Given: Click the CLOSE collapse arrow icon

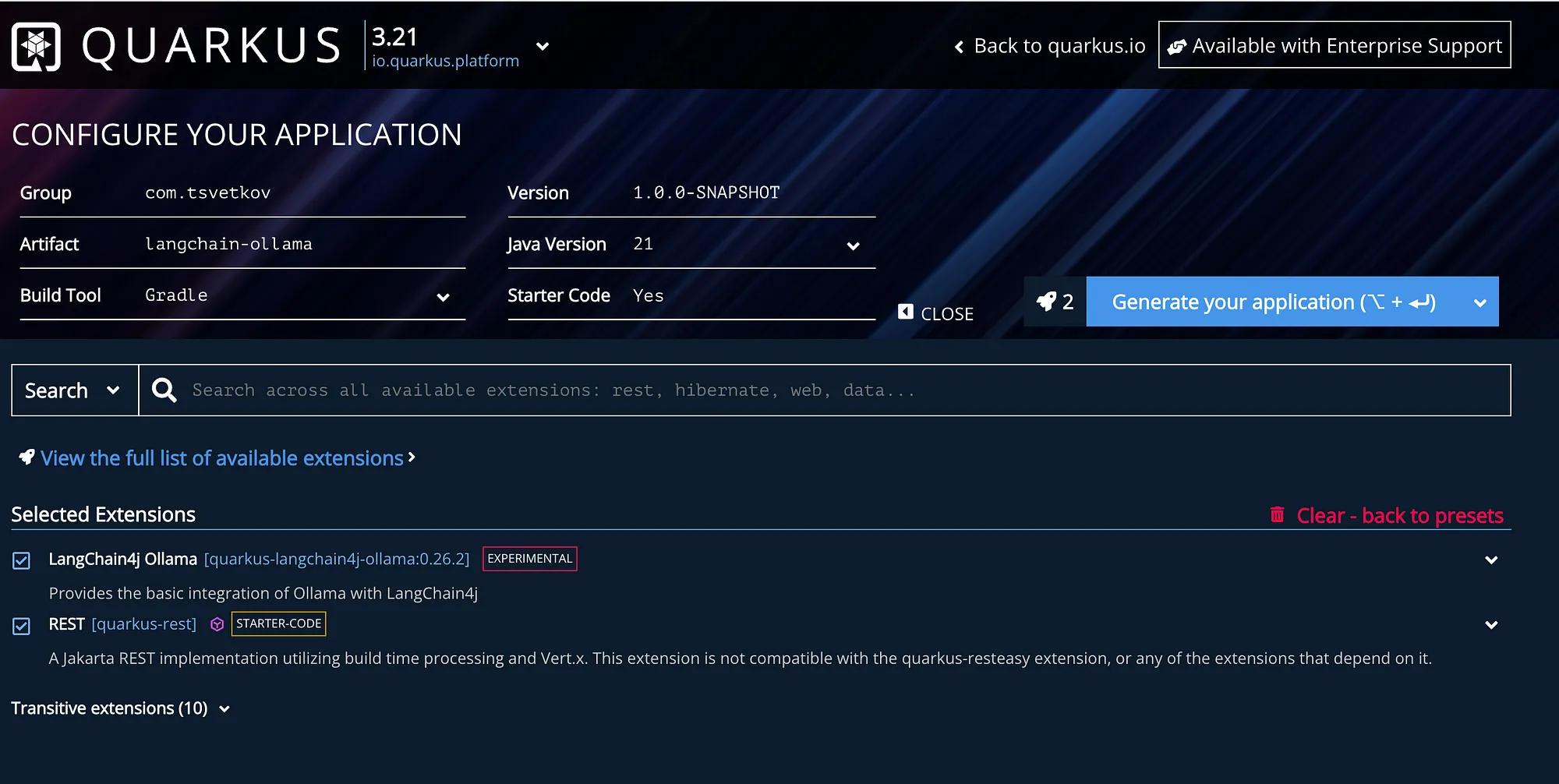Looking at the screenshot, I should pyautogui.click(x=905, y=312).
